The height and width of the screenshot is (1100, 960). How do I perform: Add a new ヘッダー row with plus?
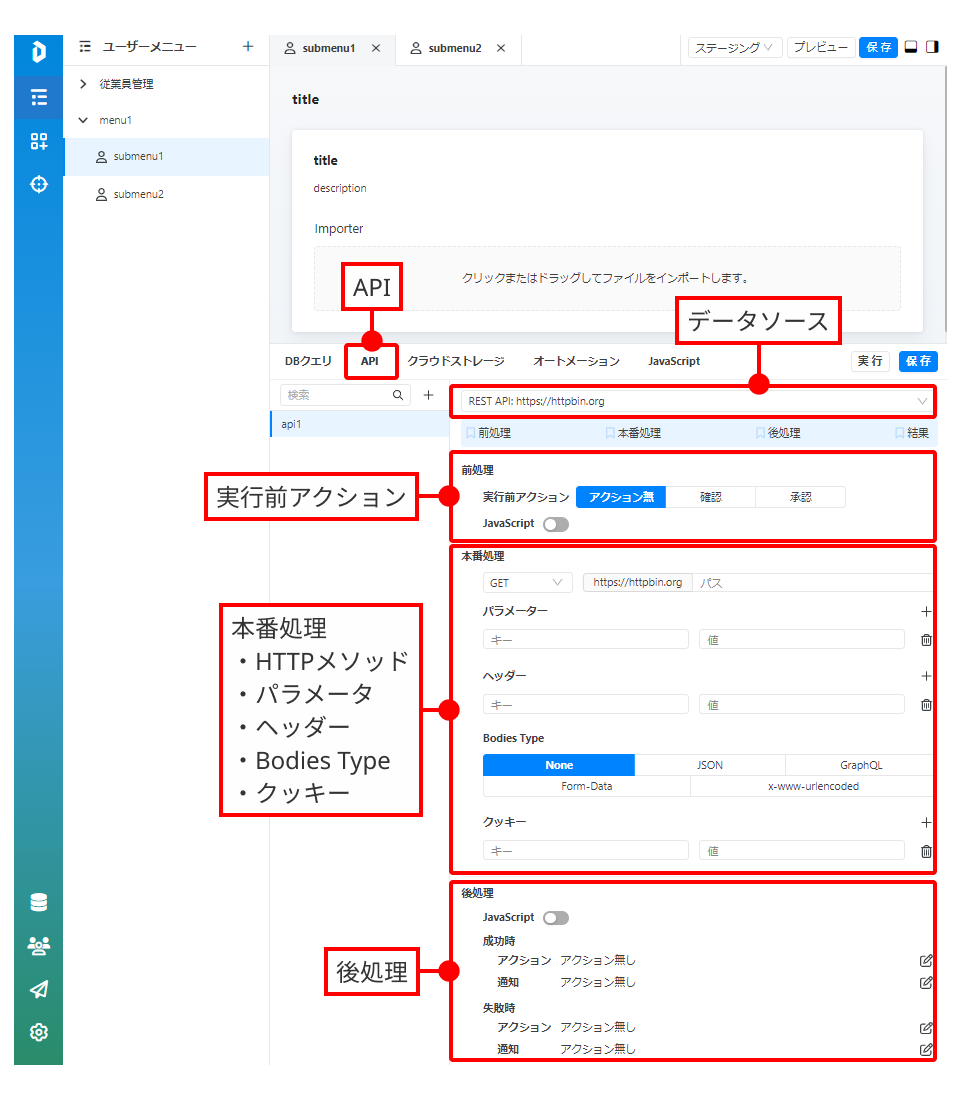[x=926, y=676]
